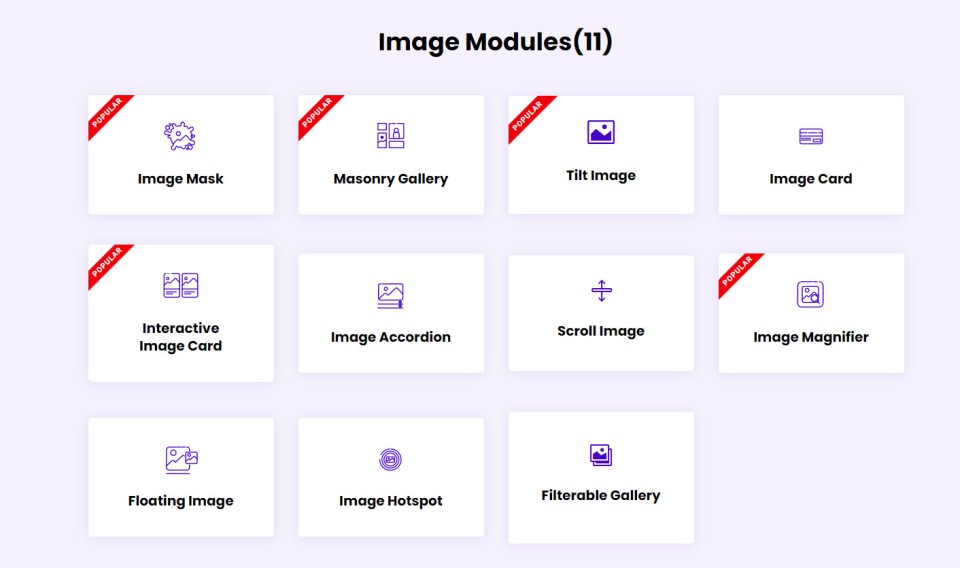Click the Image Hotspot spiral icon
Screen dimensions: 960x568
click(x=390, y=460)
